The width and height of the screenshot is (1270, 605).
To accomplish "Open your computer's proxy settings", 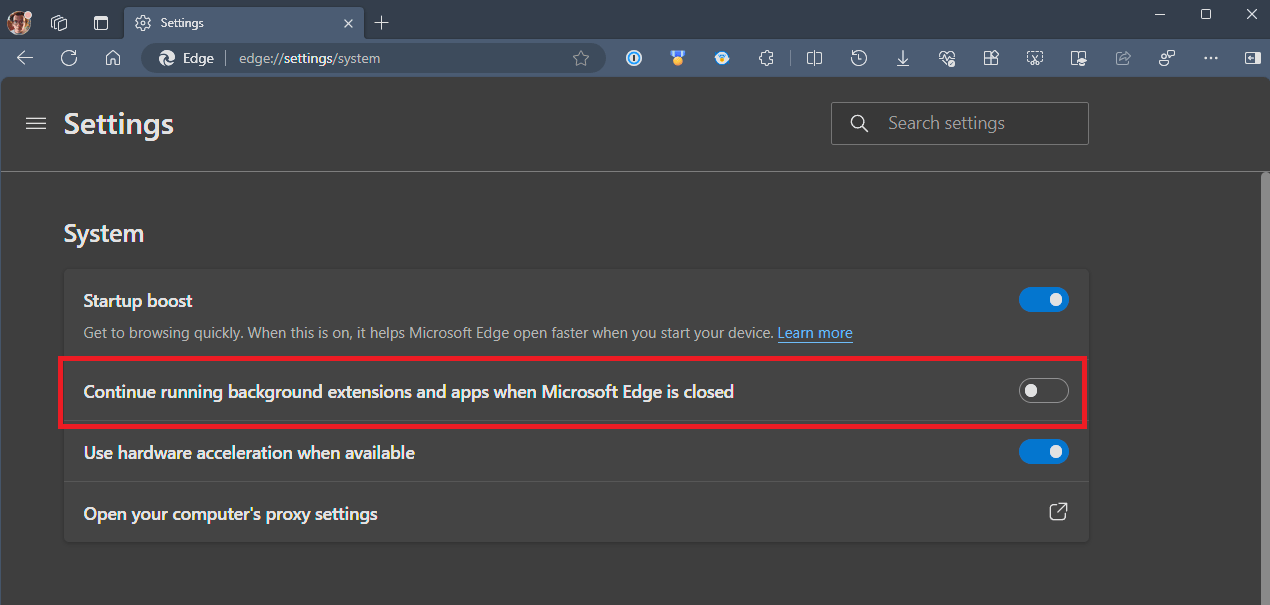I will tap(1057, 512).
